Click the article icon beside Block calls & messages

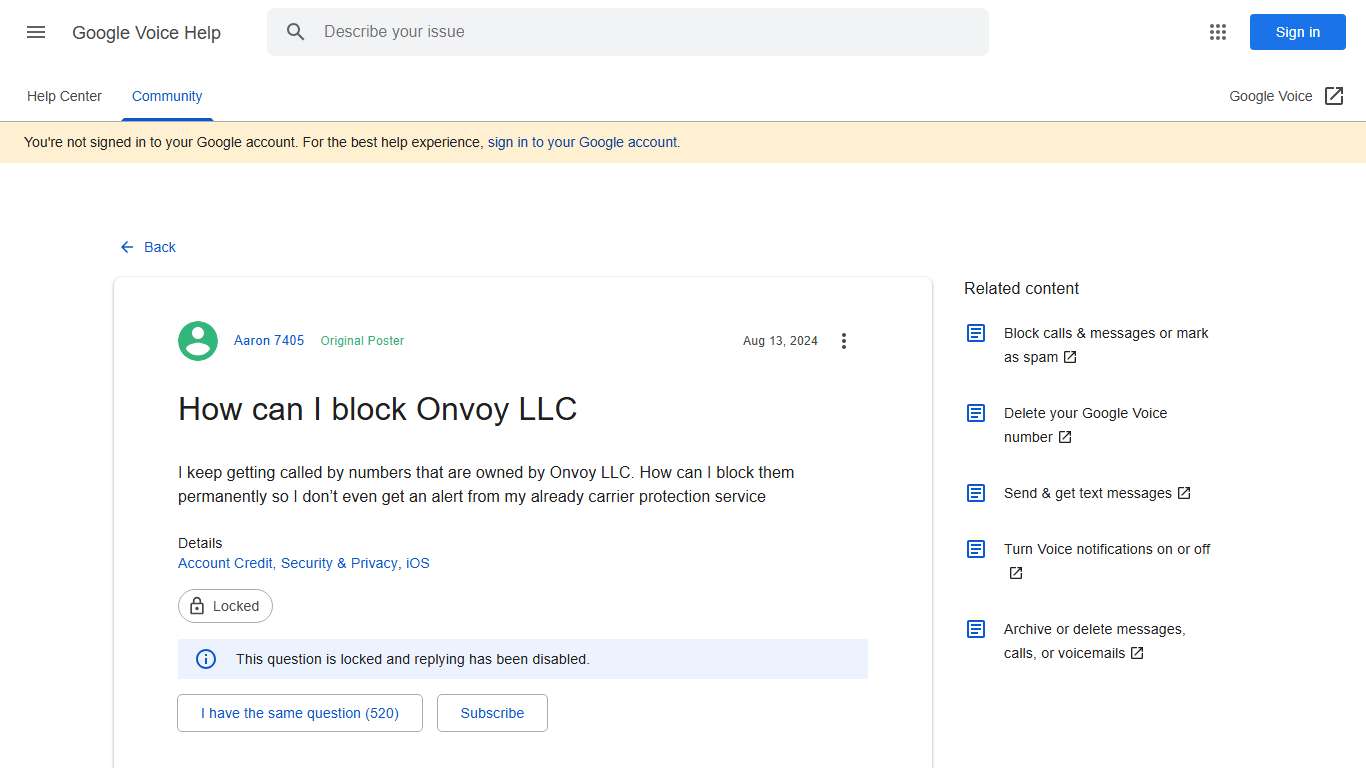[975, 333]
